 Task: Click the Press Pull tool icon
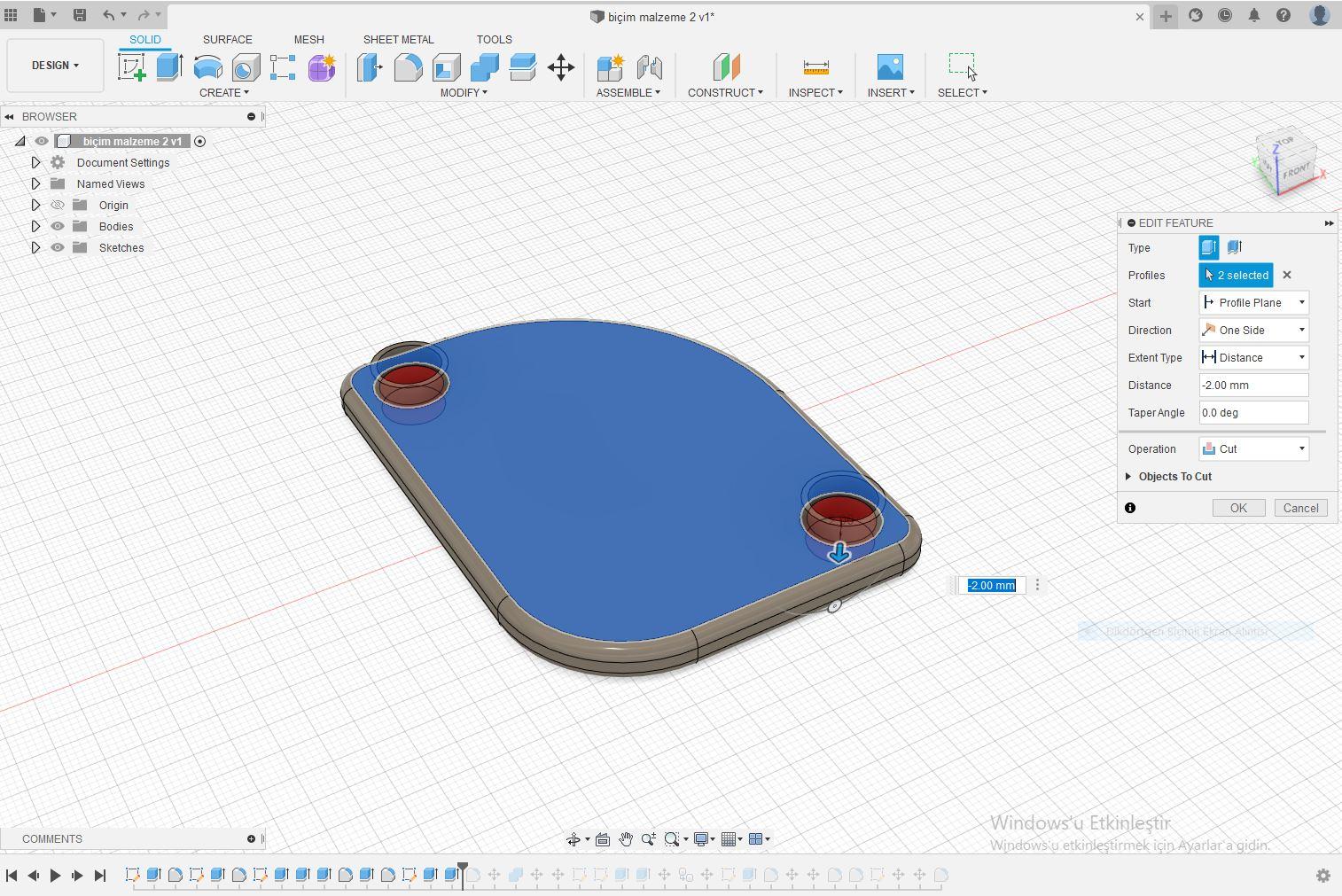pyautogui.click(x=370, y=67)
